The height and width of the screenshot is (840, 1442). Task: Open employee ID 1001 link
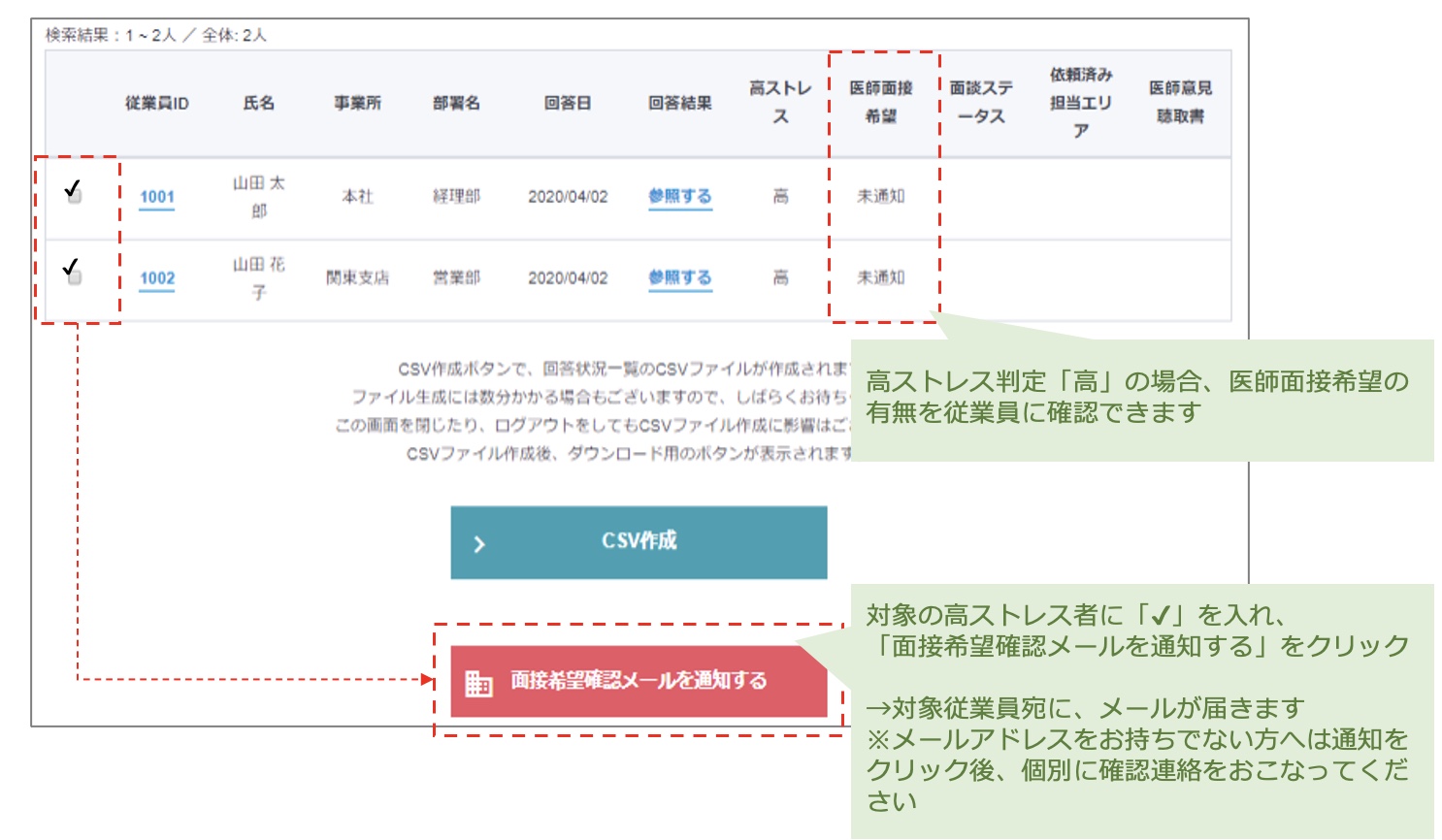(157, 197)
